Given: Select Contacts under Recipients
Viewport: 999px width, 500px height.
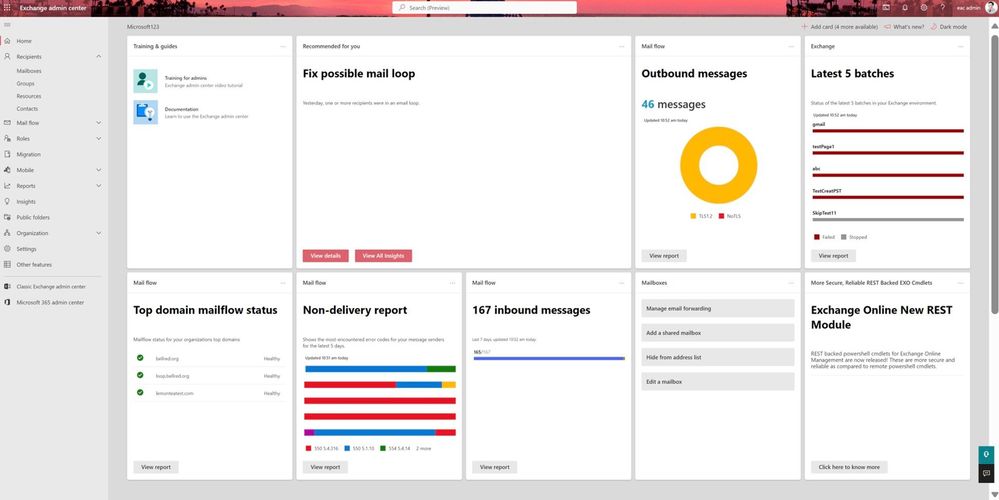Looking at the screenshot, I should click(x=27, y=109).
